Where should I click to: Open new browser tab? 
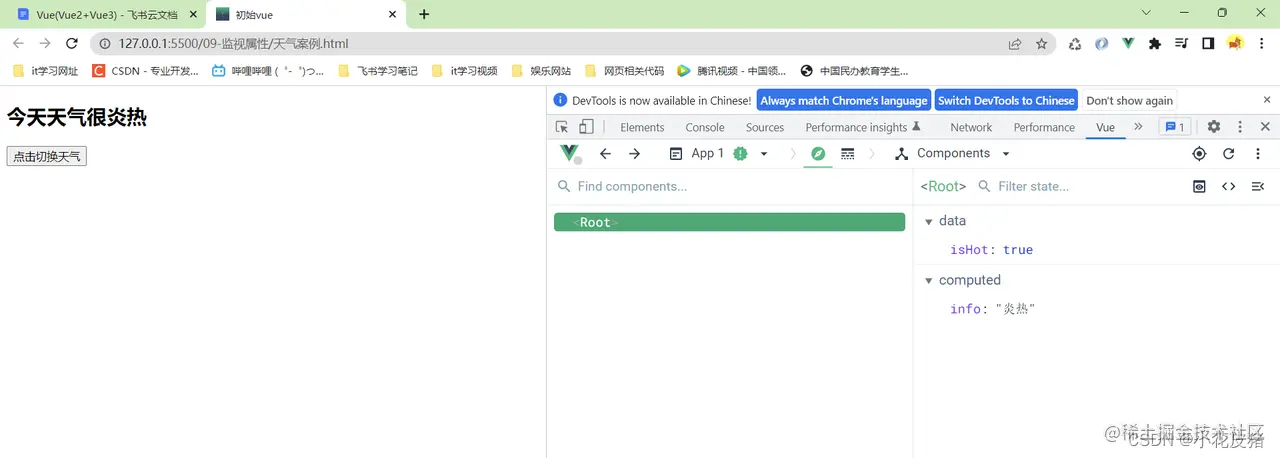click(x=424, y=14)
